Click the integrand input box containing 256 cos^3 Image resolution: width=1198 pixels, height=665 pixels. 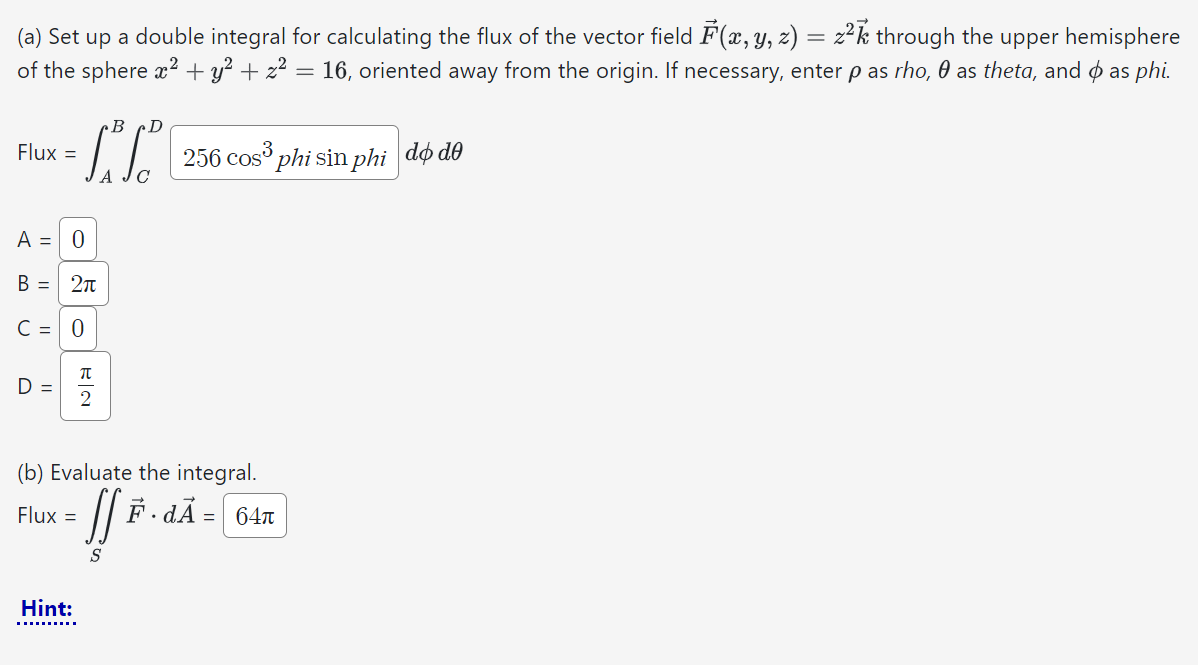(284, 155)
